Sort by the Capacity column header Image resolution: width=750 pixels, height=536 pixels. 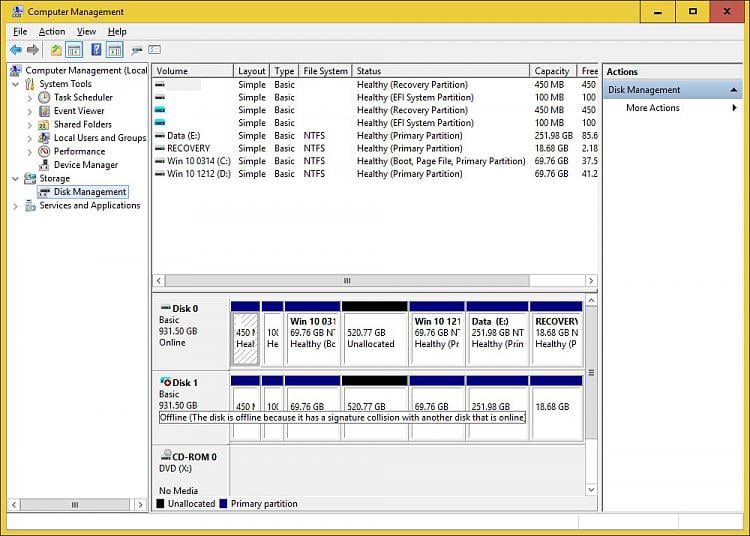click(x=553, y=71)
